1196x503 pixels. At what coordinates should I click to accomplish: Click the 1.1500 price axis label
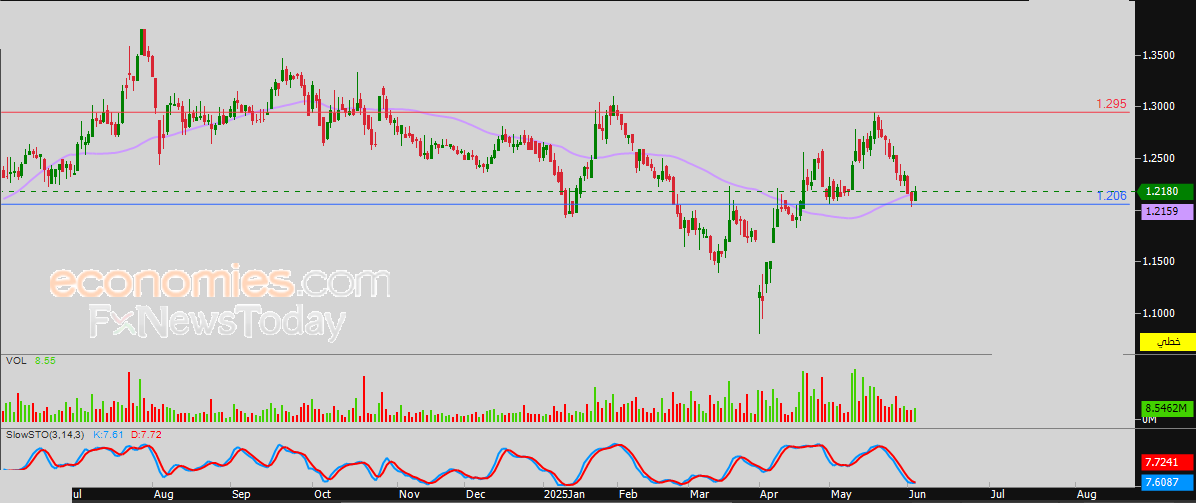(x=1157, y=262)
